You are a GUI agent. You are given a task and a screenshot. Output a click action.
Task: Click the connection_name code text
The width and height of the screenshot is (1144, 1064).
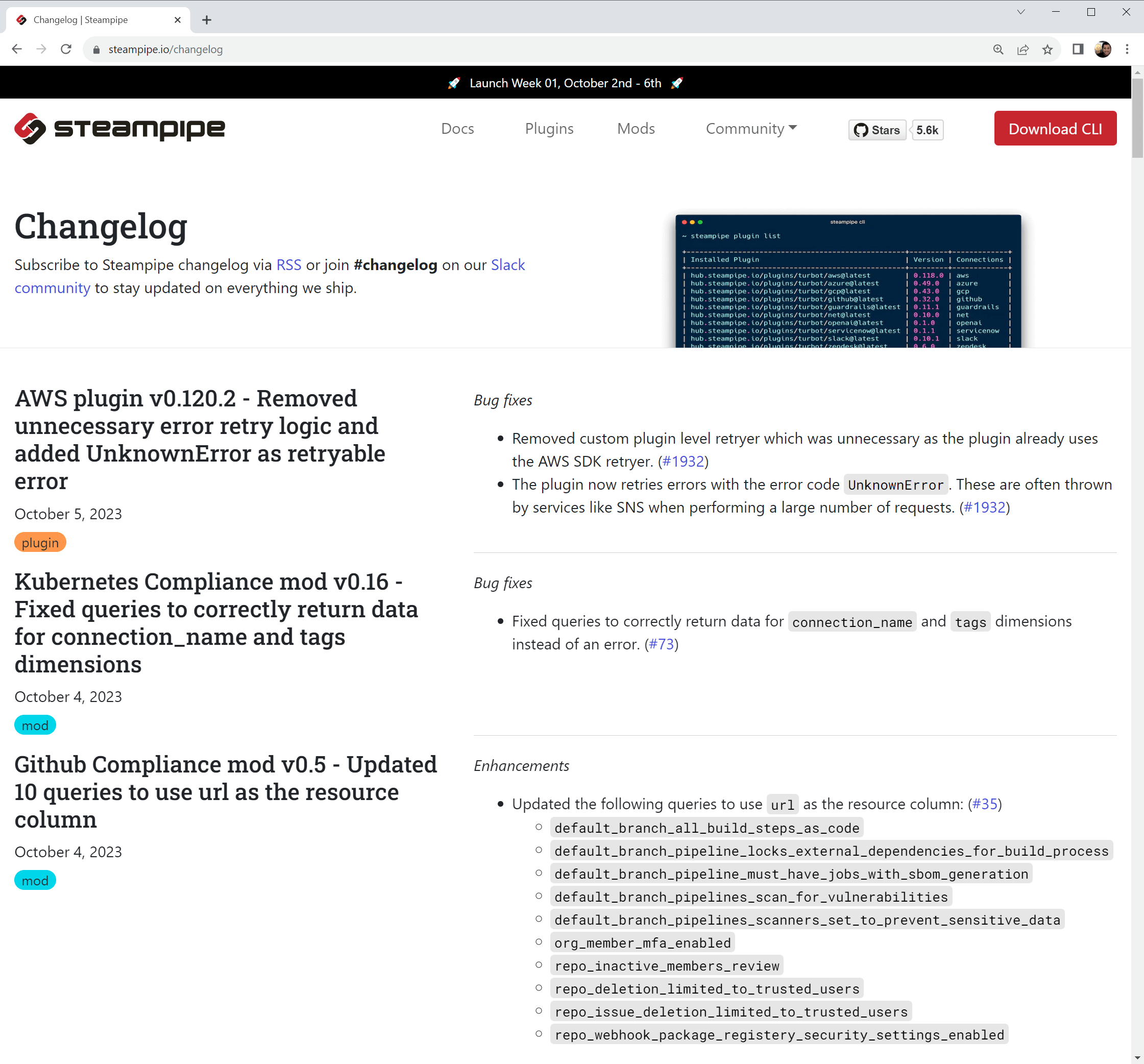[x=851, y=622]
